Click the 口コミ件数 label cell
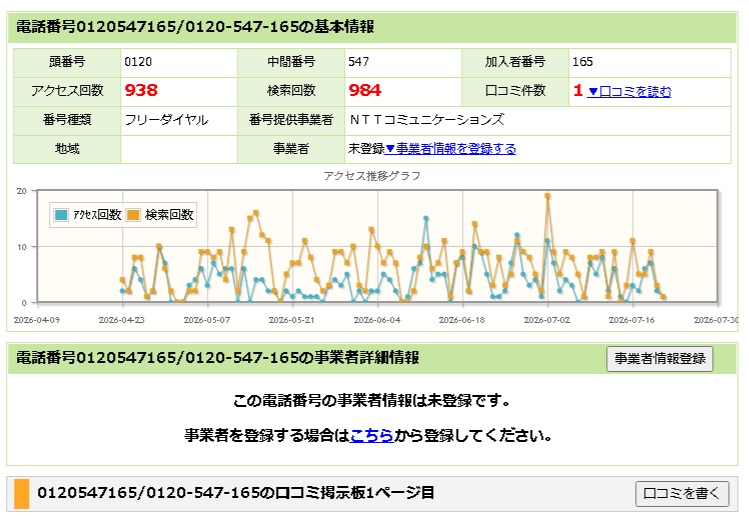Viewport: 749px width, 516px height. tap(515, 91)
